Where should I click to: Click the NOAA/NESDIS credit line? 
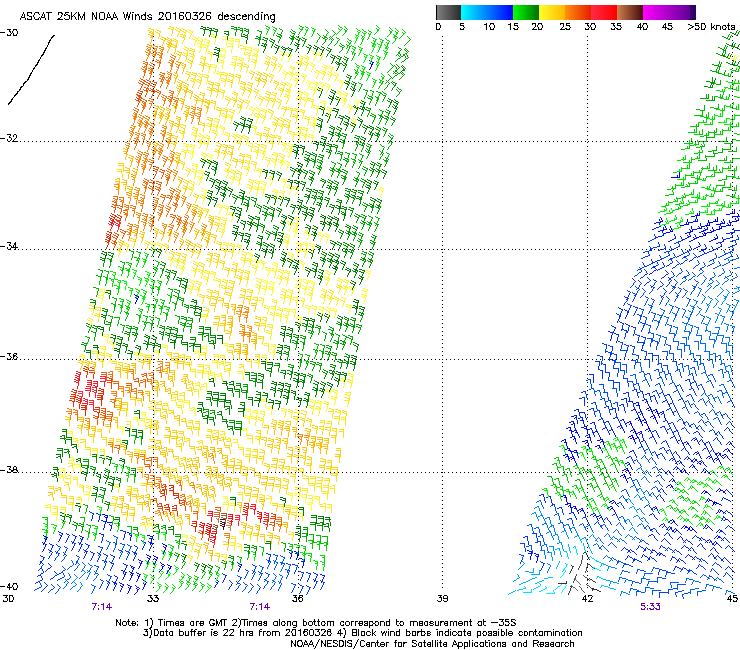click(x=432, y=644)
